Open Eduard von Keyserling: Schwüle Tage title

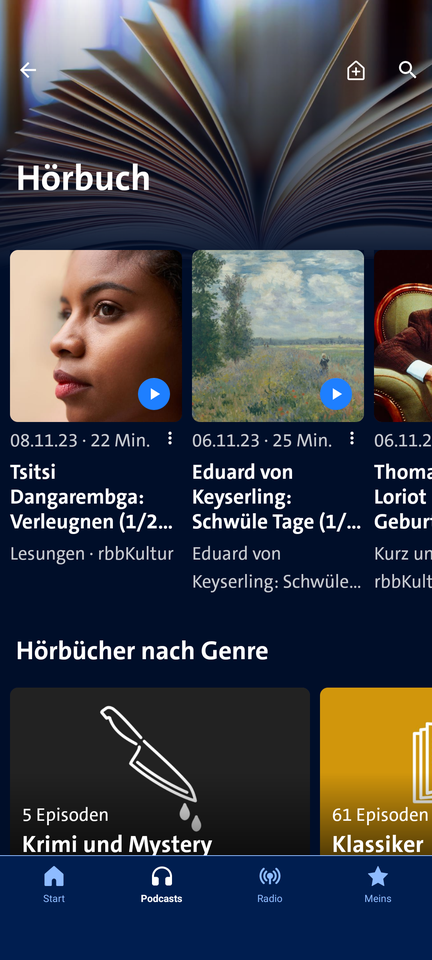click(276, 497)
